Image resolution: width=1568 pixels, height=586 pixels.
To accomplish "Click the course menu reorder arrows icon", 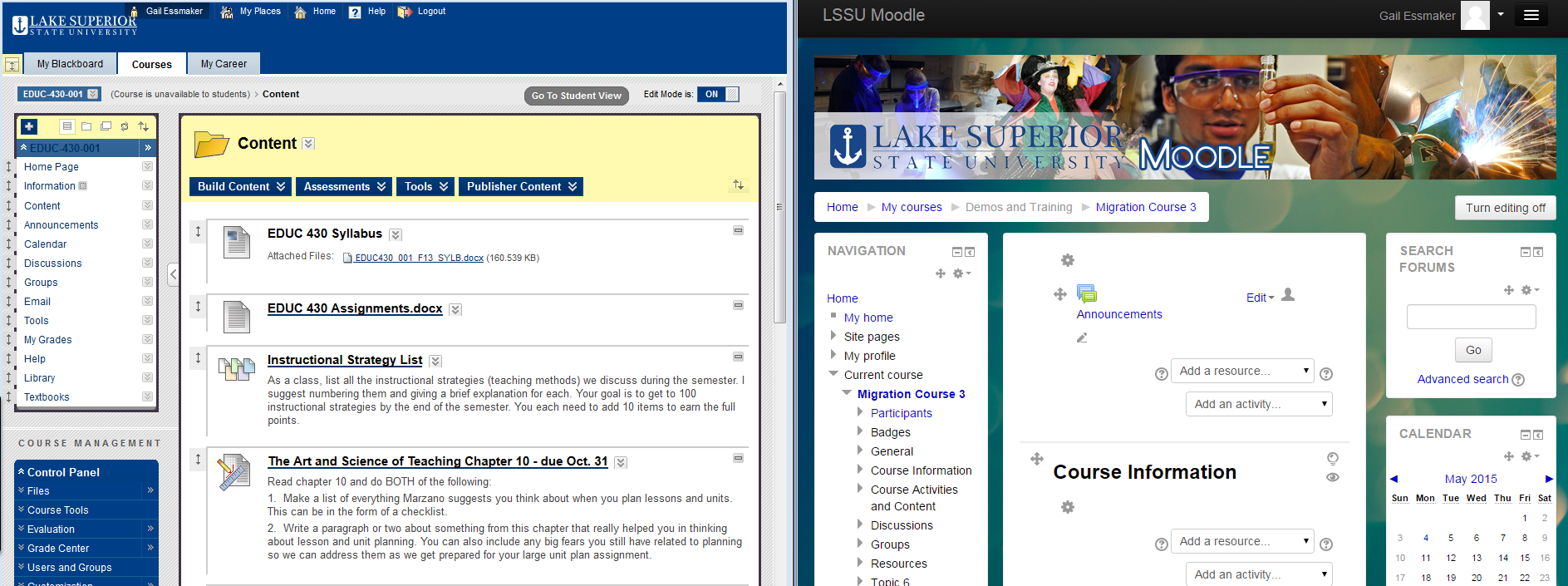I will [144, 126].
